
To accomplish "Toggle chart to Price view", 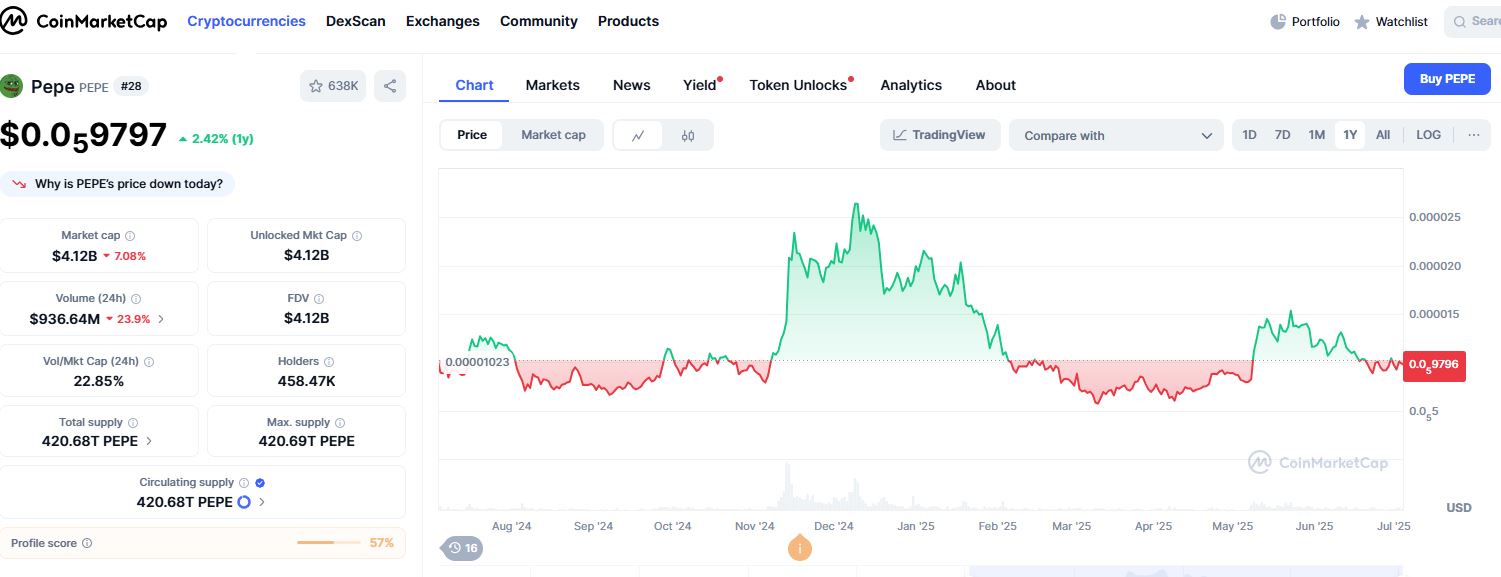I will (472, 135).
